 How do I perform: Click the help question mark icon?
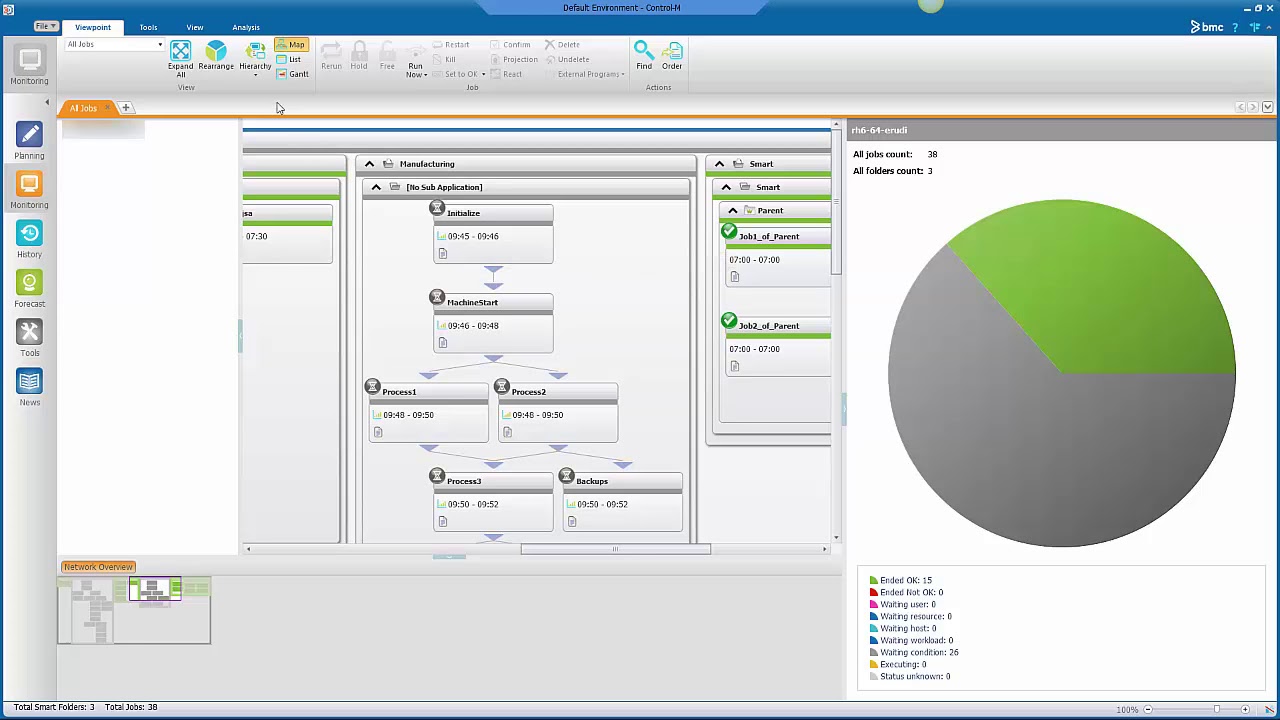pos(1236,27)
